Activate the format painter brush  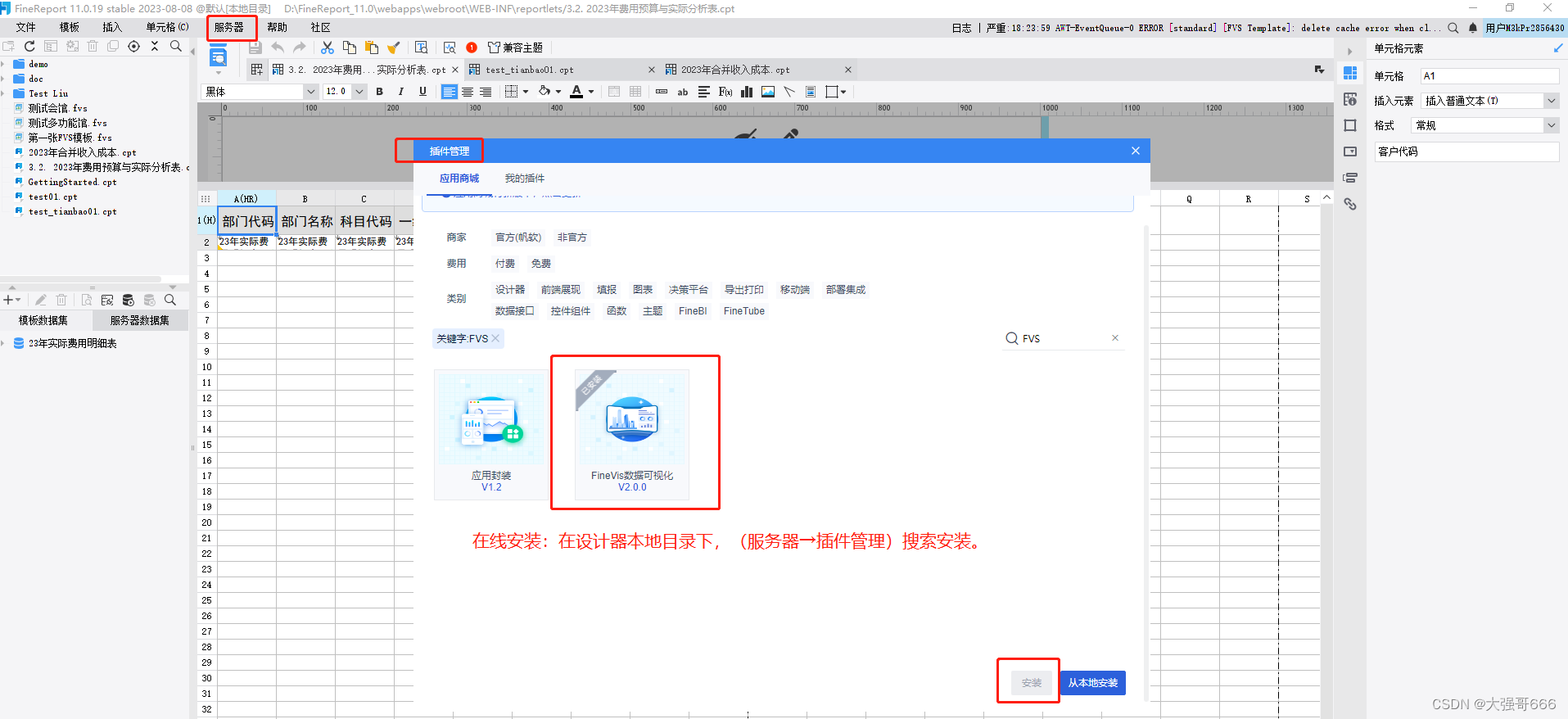(x=394, y=47)
